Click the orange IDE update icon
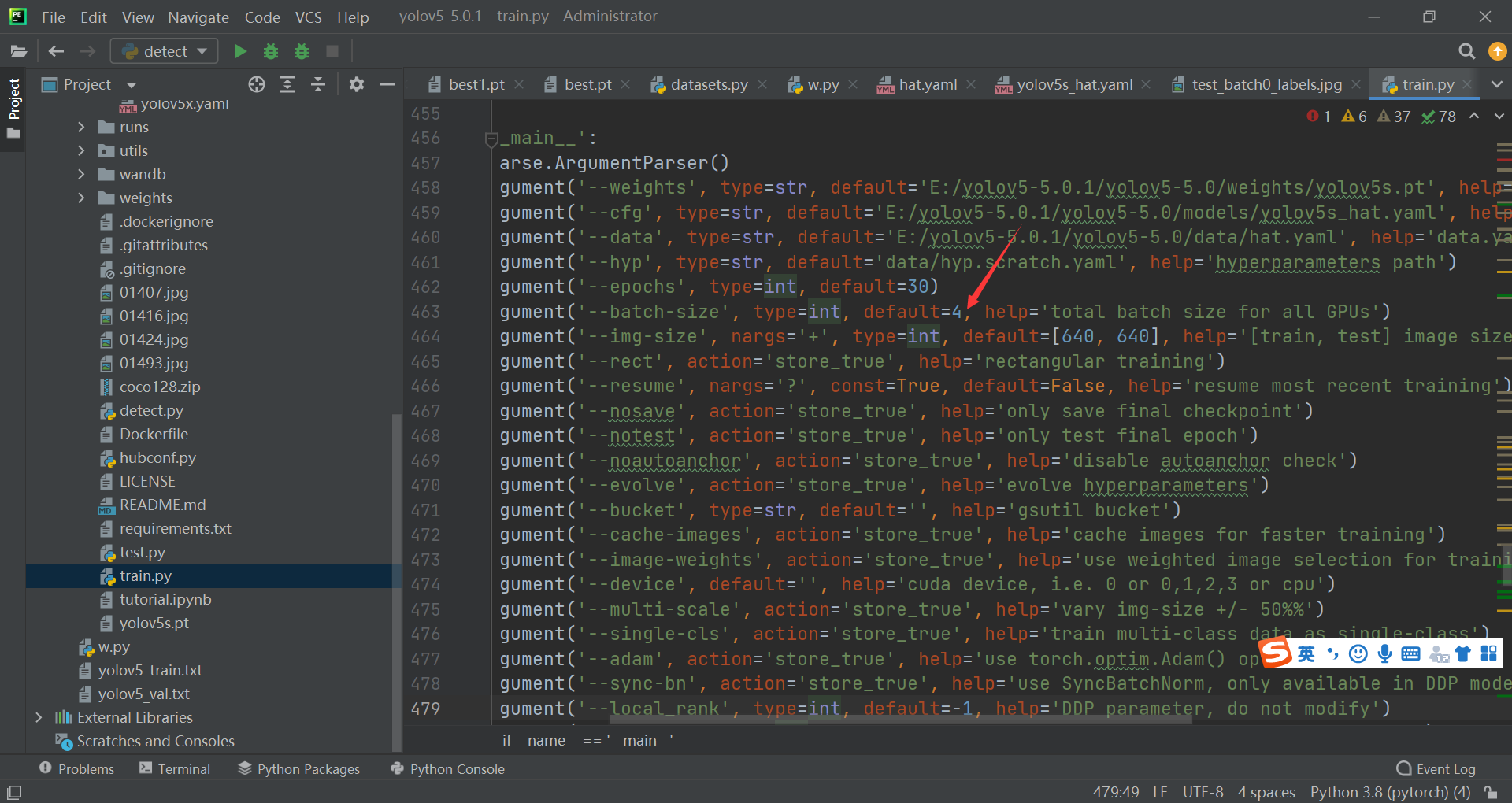Screen dimensions: 1512x803 (1497, 51)
